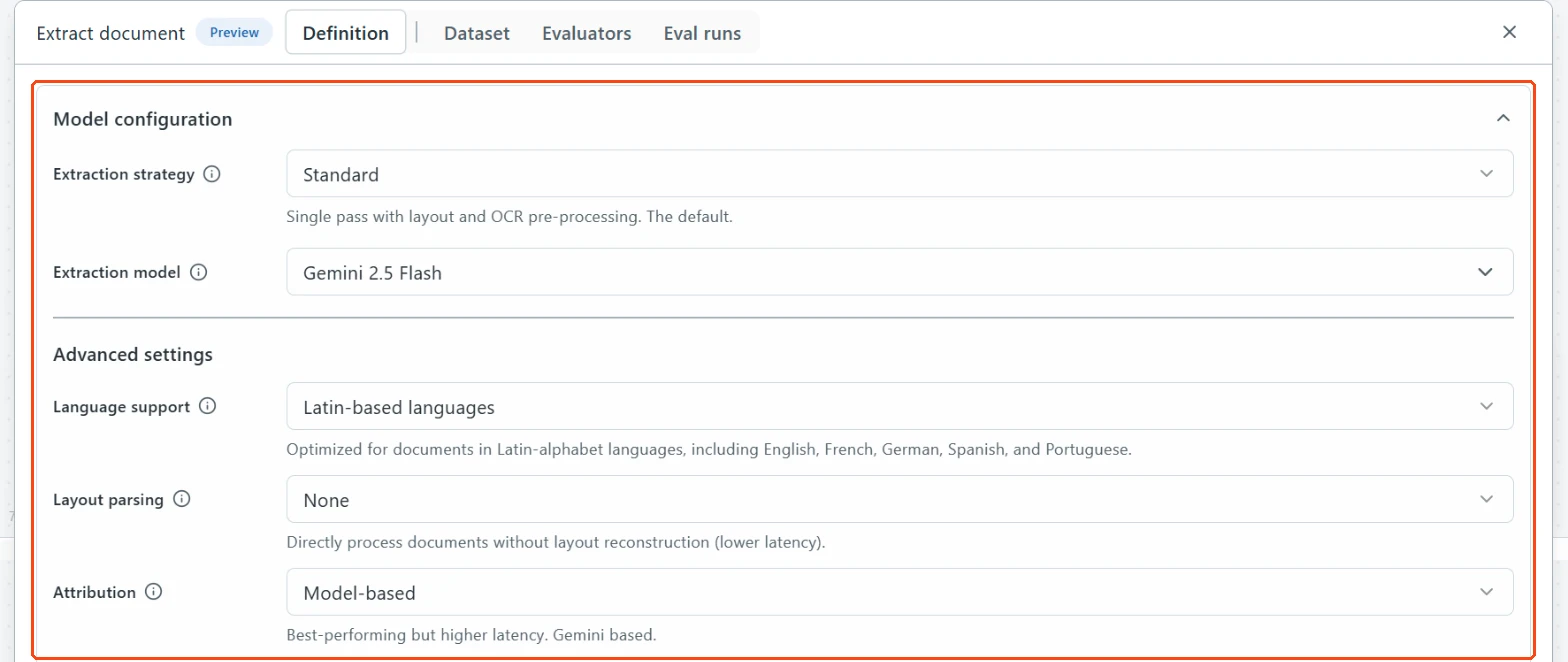The image size is (1568, 662).
Task: Show info for Extraction model
Action: click(198, 272)
